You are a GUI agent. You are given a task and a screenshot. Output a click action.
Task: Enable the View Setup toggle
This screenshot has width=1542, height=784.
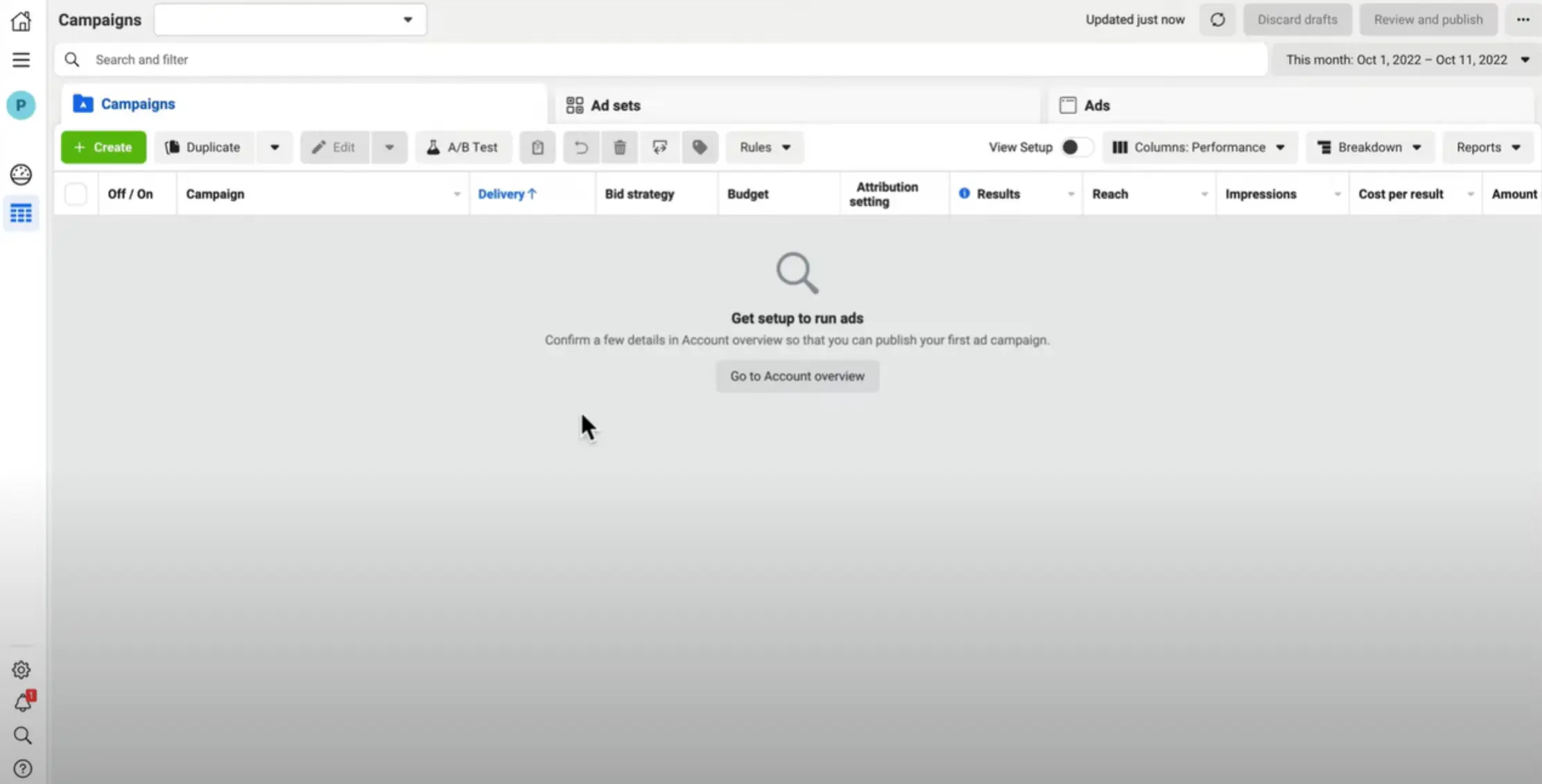pyautogui.click(x=1075, y=147)
